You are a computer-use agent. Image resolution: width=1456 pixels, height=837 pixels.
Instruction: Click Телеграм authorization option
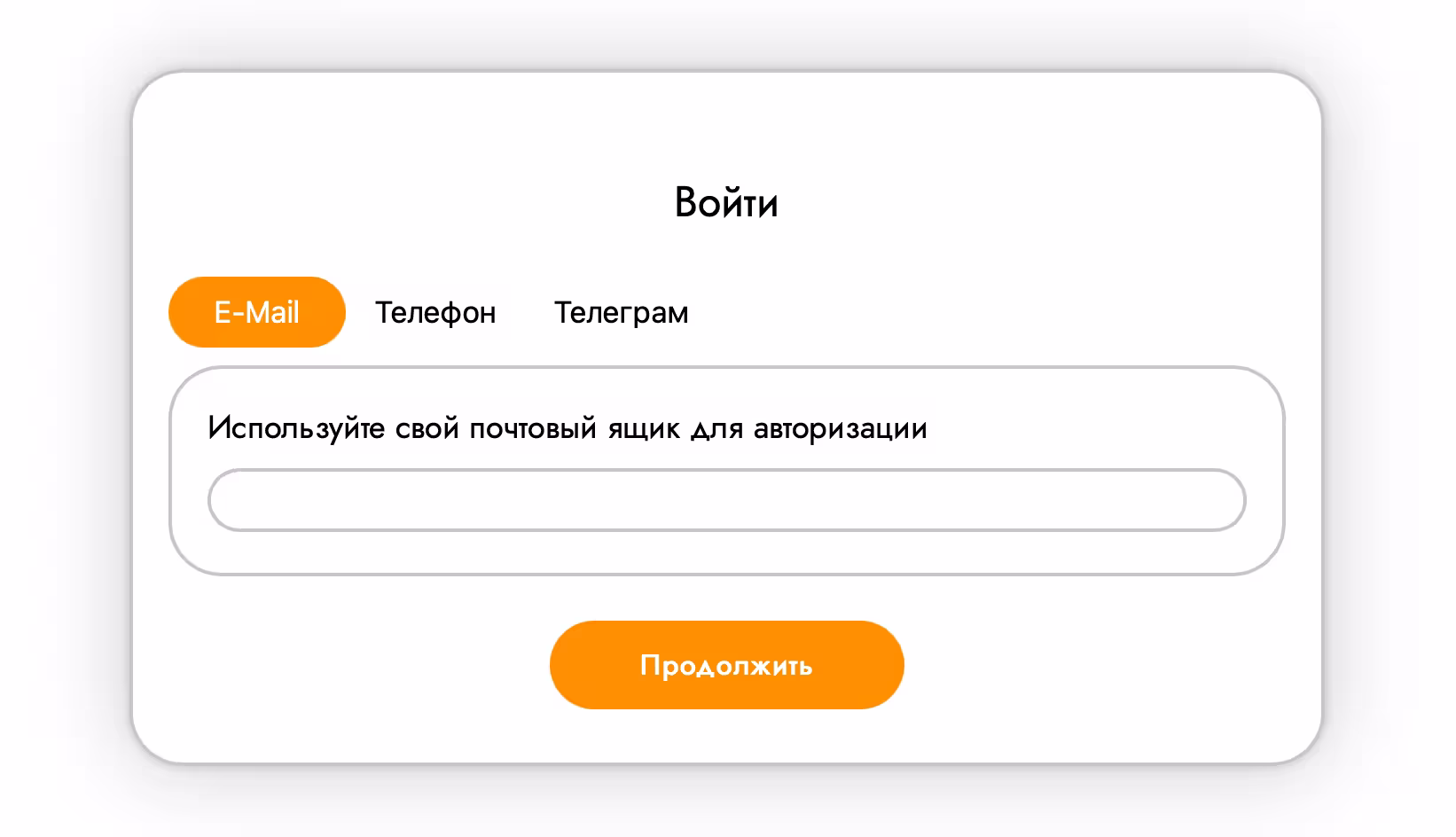621,312
